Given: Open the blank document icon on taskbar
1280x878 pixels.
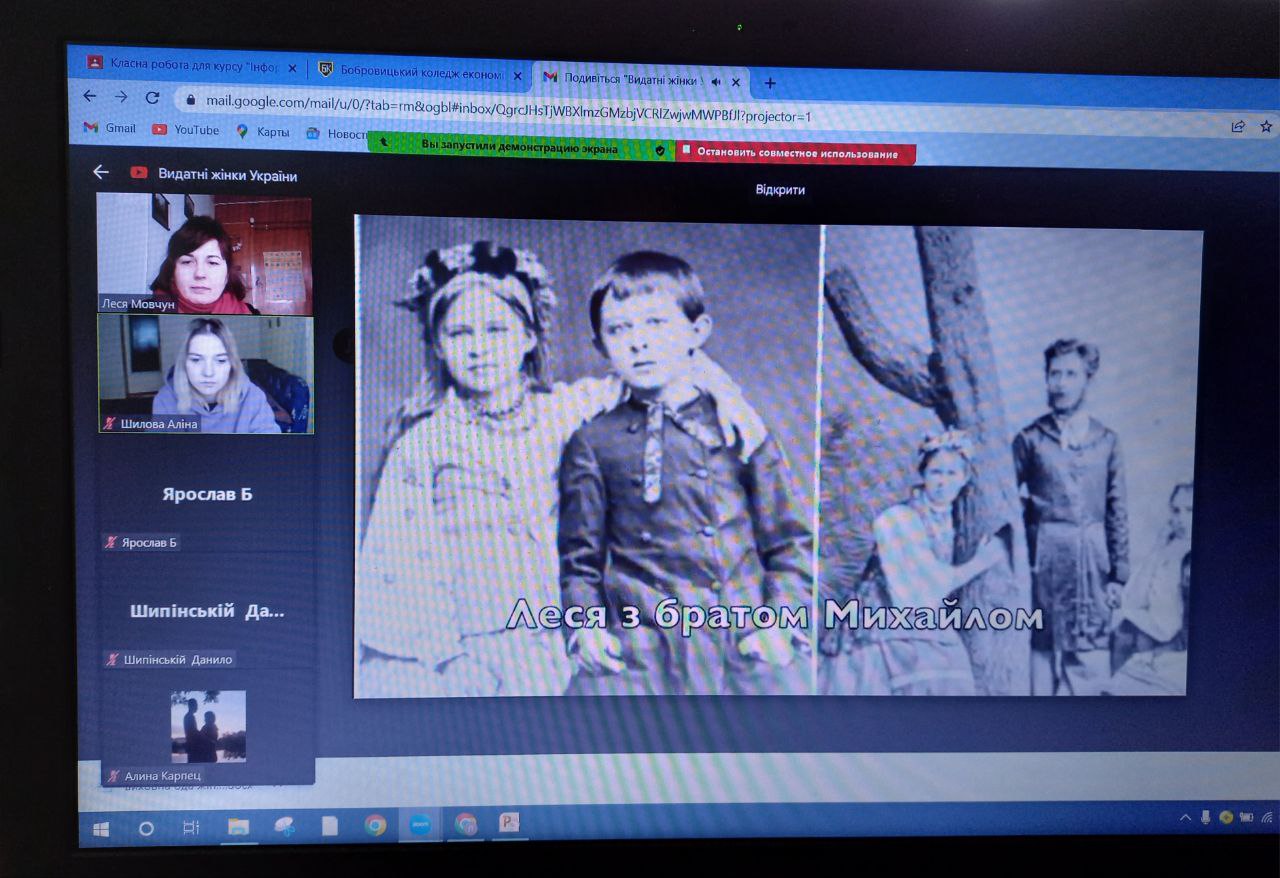Looking at the screenshot, I should point(330,826).
